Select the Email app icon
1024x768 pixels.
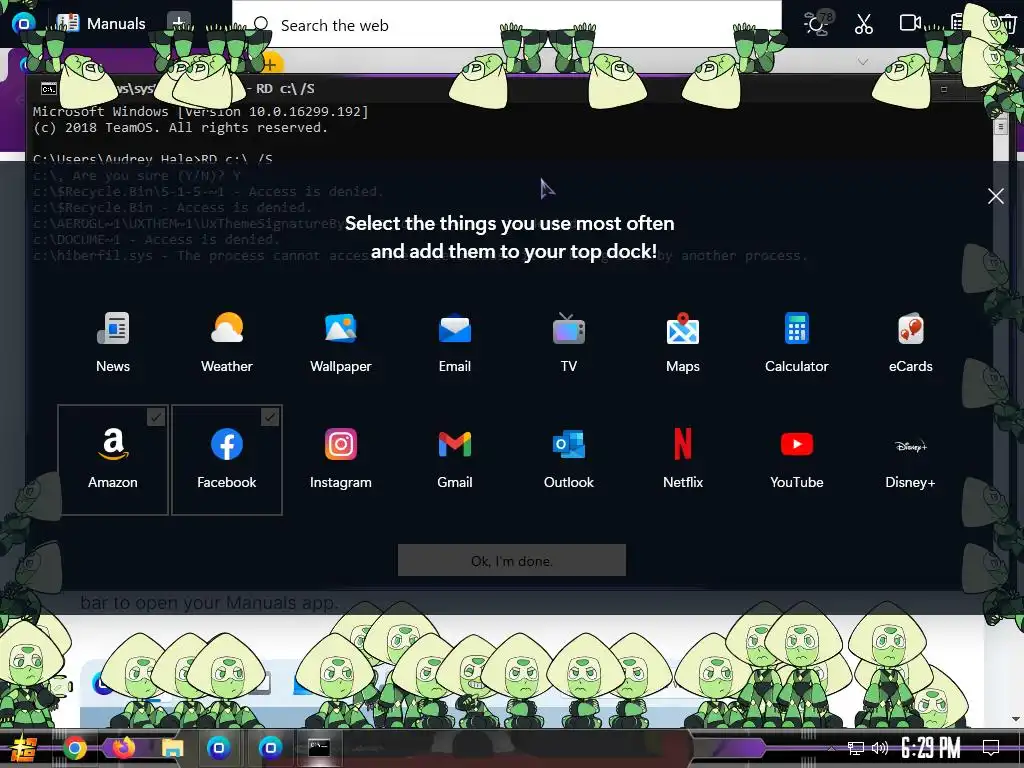coord(455,328)
